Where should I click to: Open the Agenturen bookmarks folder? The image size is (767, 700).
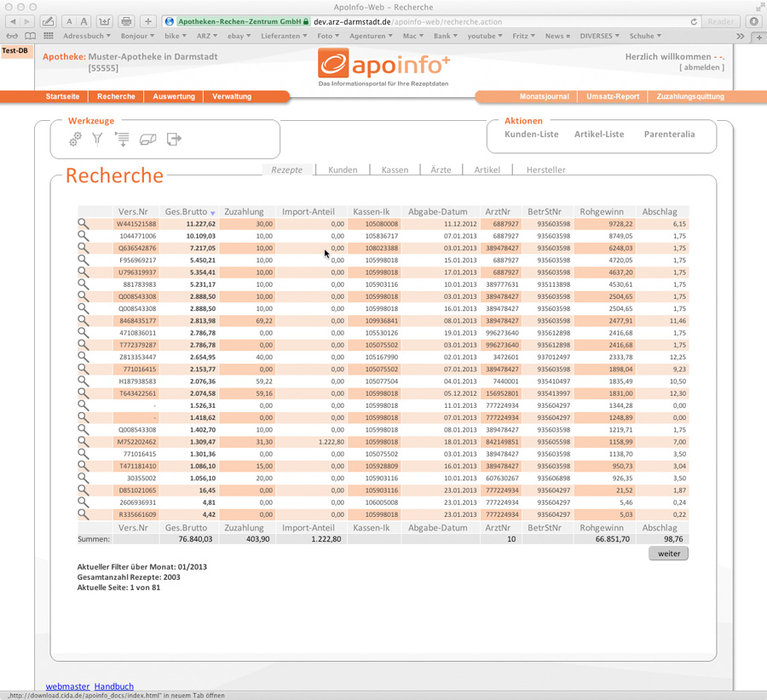pyautogui.click(x=371, y=36)
